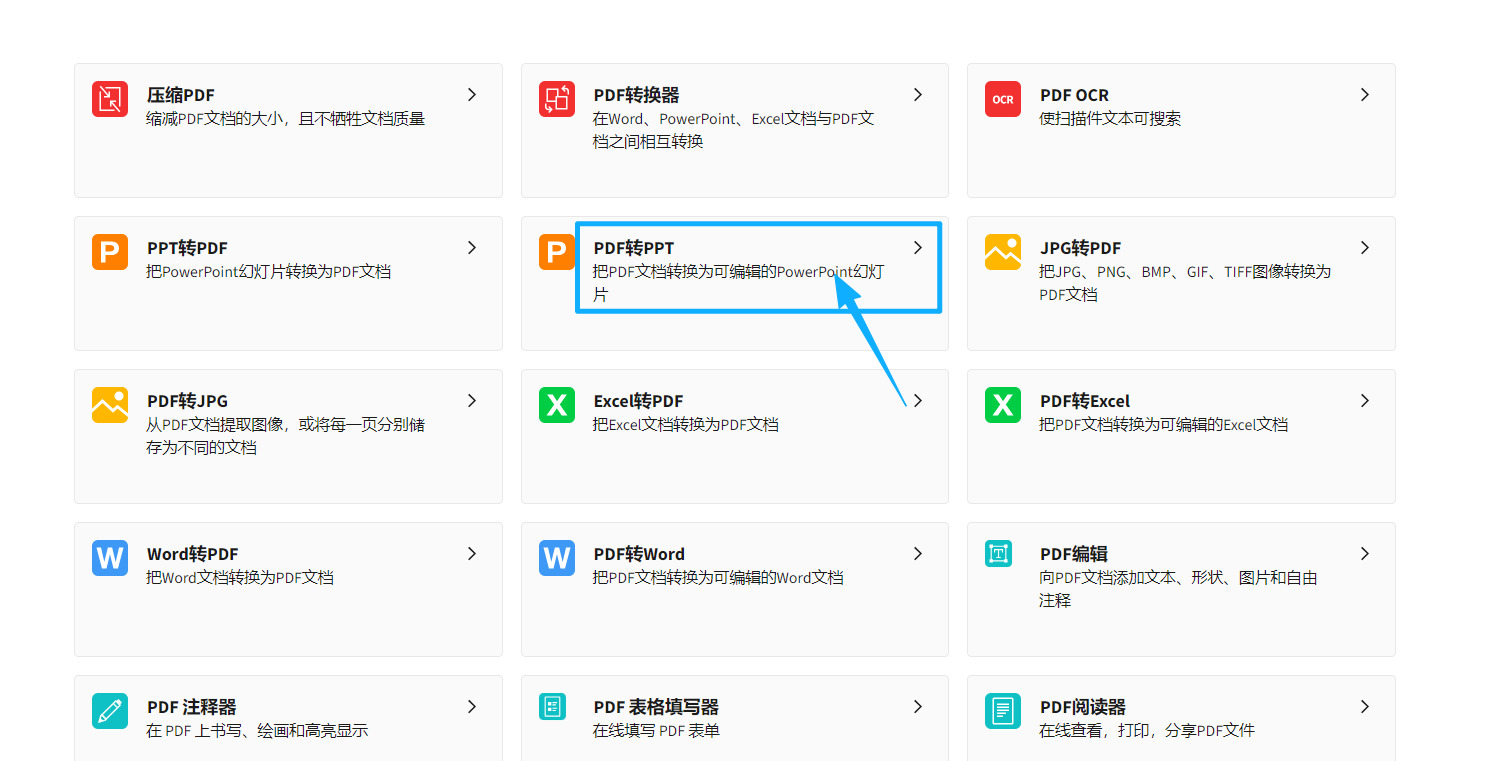This screenshot has width=1505, height=761.
Task: Click the PDF转PPT orange icon
Action: click(556, 252)
